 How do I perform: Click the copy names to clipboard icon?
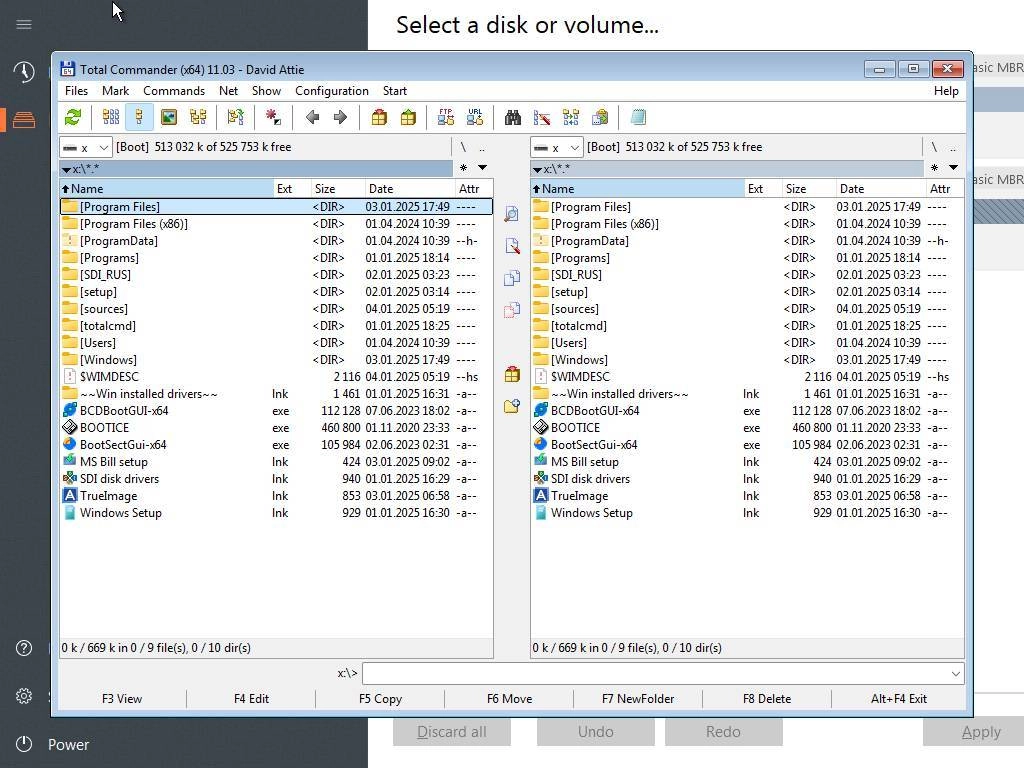(600, 118)
